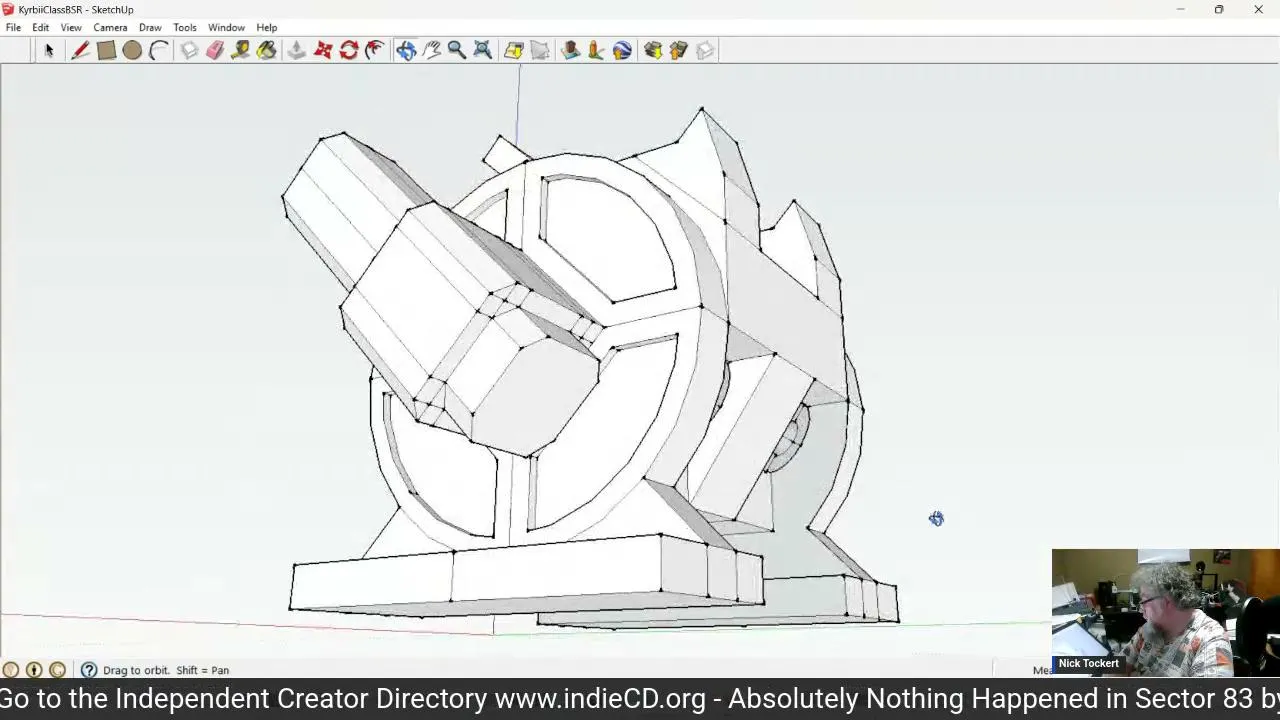The width and height of the screenshot is (1280, 720).
Task: Select the Paint Bucket tool
Action: tap(267, 50)
